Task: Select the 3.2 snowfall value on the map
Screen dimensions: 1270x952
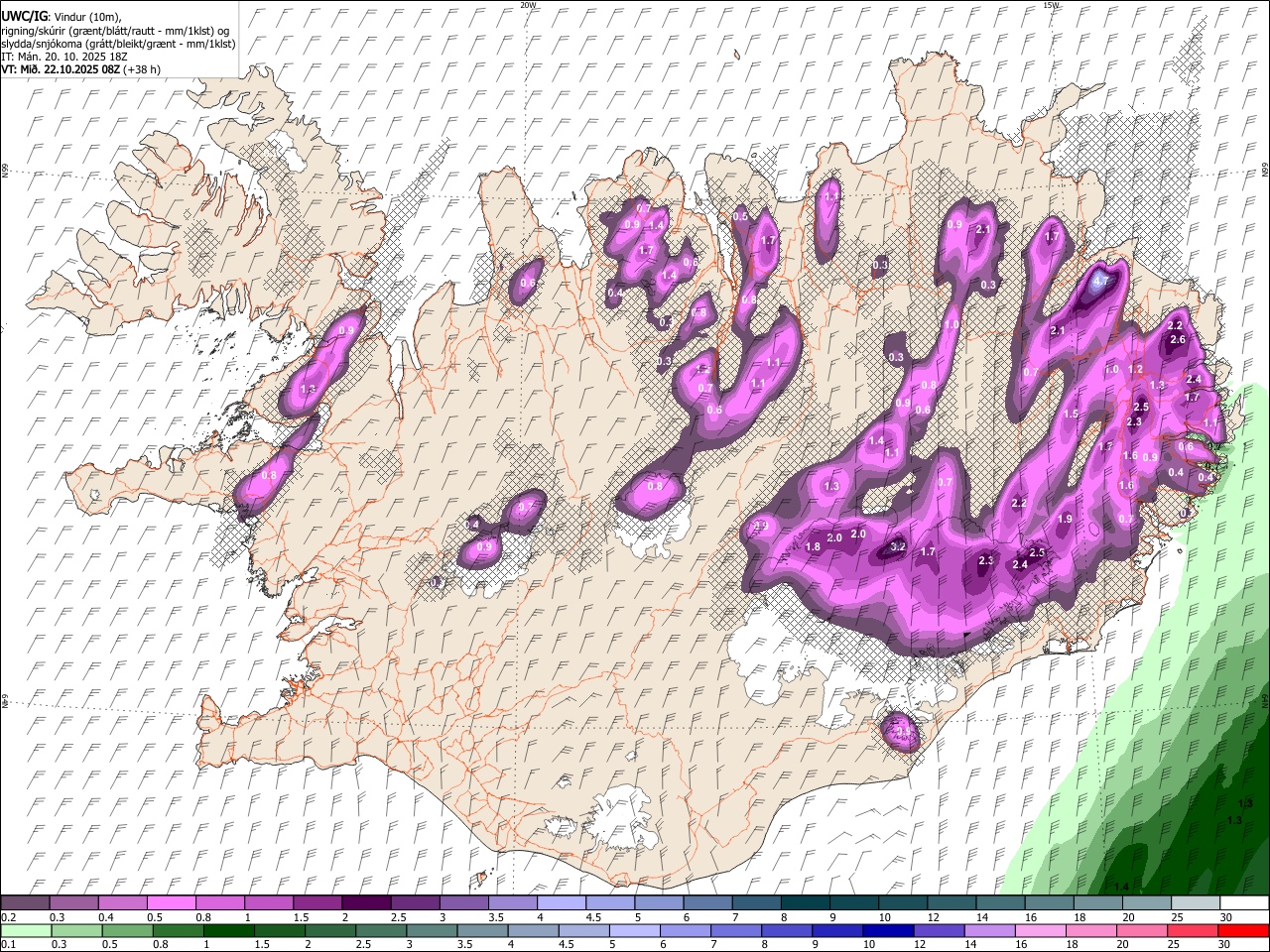Action: pos(898,546)
